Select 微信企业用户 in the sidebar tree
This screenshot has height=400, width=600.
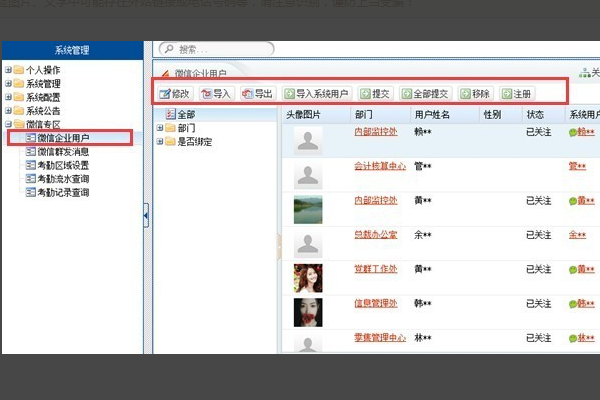[63, 138]
